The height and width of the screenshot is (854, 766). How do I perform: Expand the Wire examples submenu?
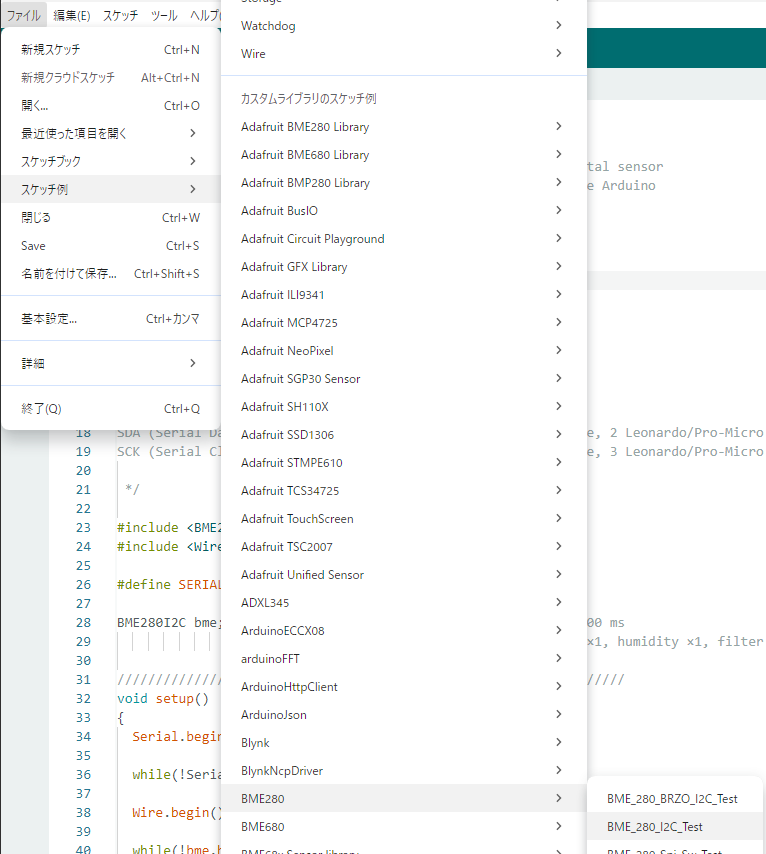[254, 53]
